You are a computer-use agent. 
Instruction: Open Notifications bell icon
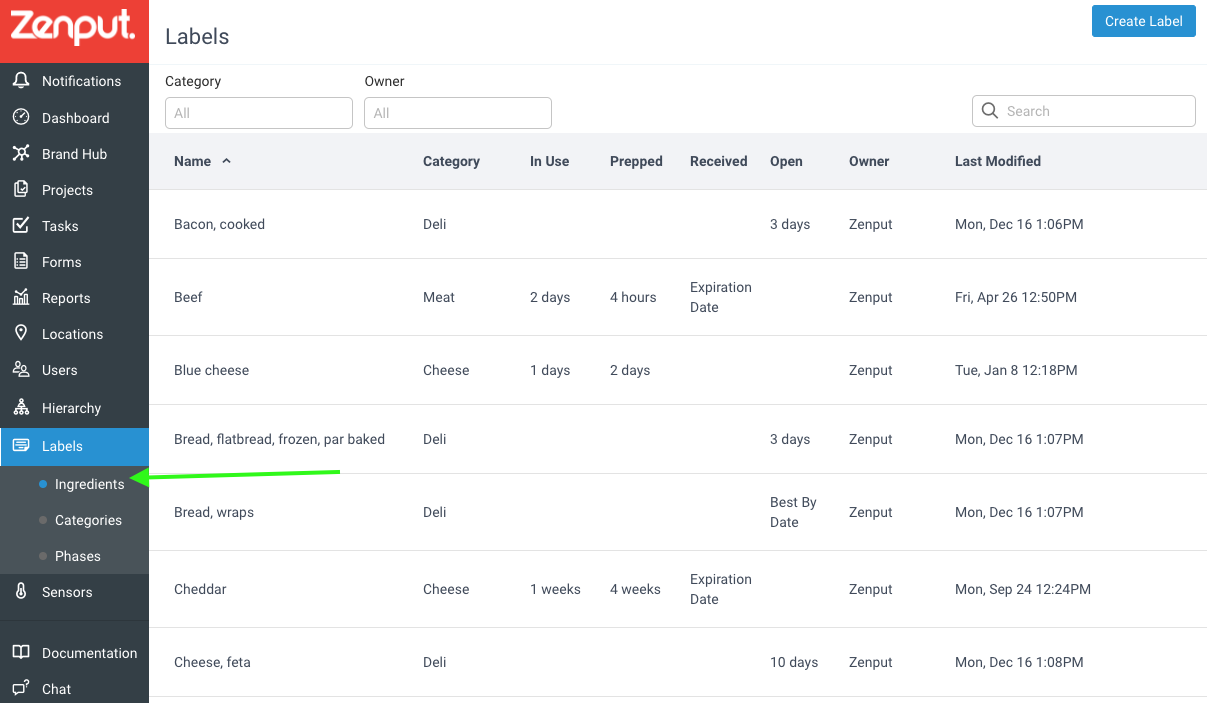21,80
